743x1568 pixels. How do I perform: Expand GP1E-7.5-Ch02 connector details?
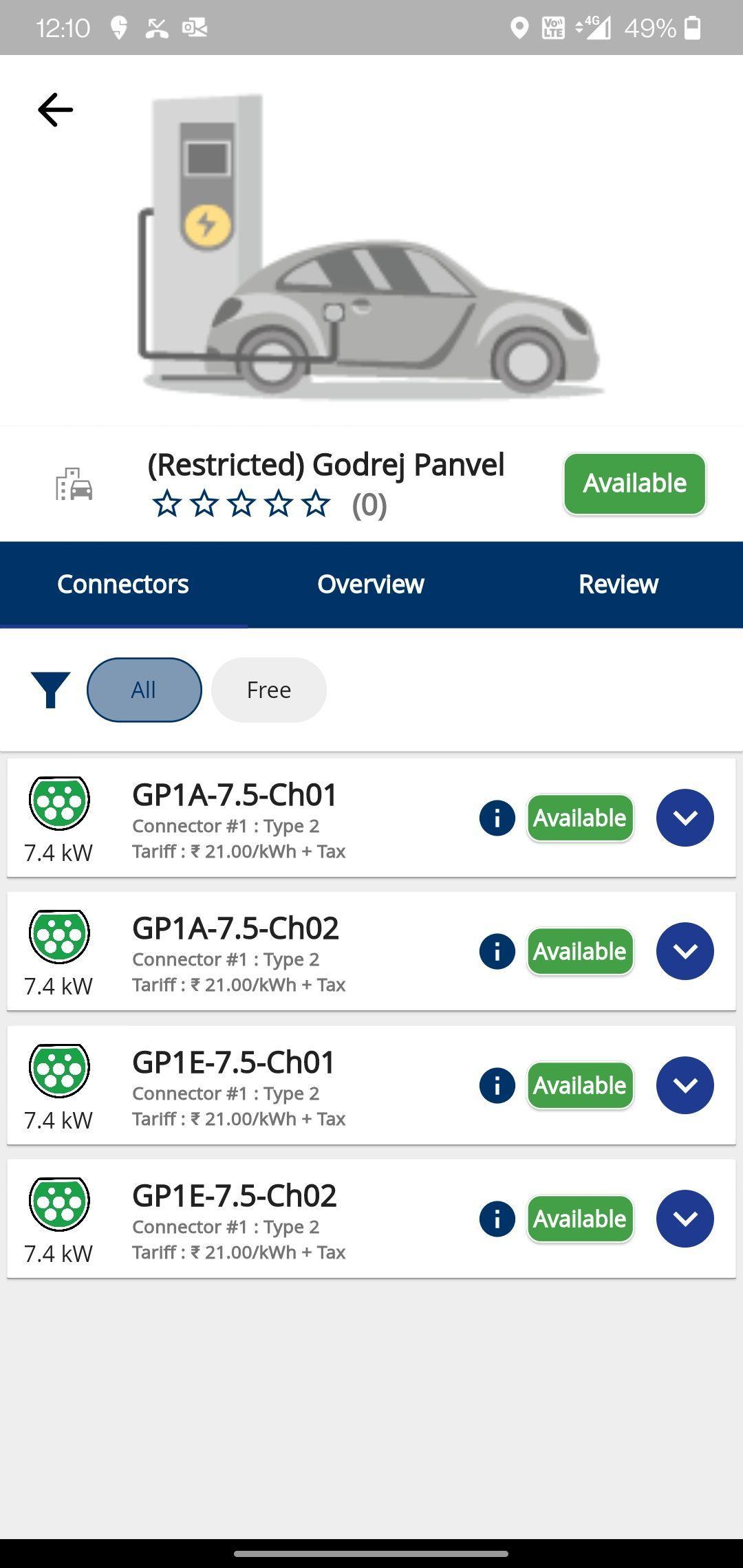(685, 1219)
